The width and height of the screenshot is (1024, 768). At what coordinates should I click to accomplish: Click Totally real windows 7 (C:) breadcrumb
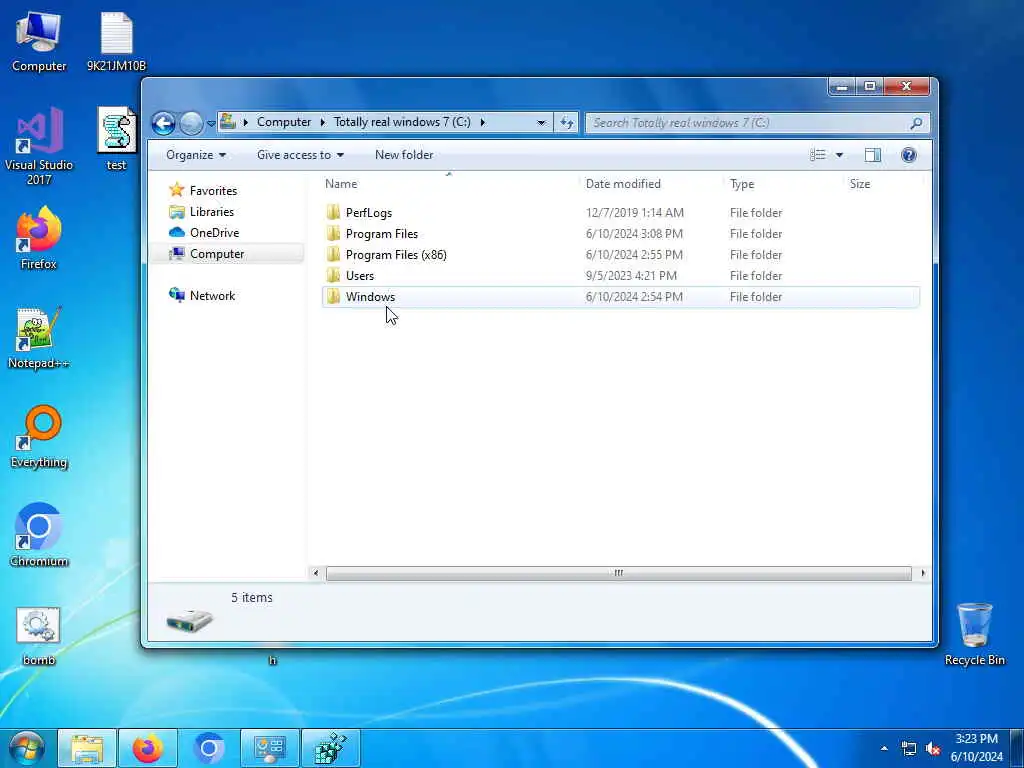(x=402, y=122)
